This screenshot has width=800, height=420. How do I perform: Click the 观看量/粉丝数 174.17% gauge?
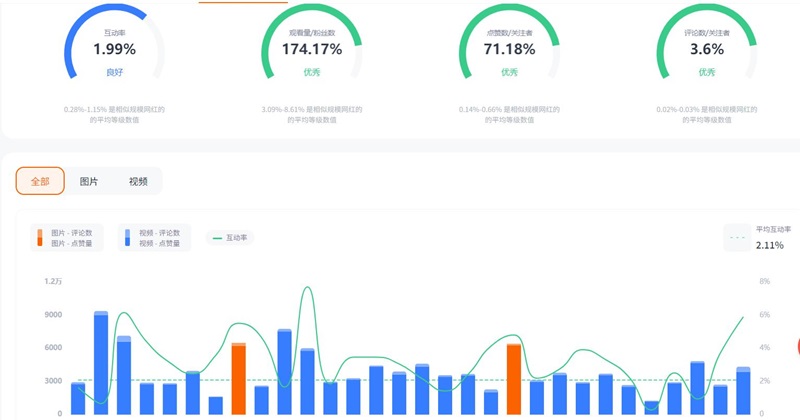(311, 49)
